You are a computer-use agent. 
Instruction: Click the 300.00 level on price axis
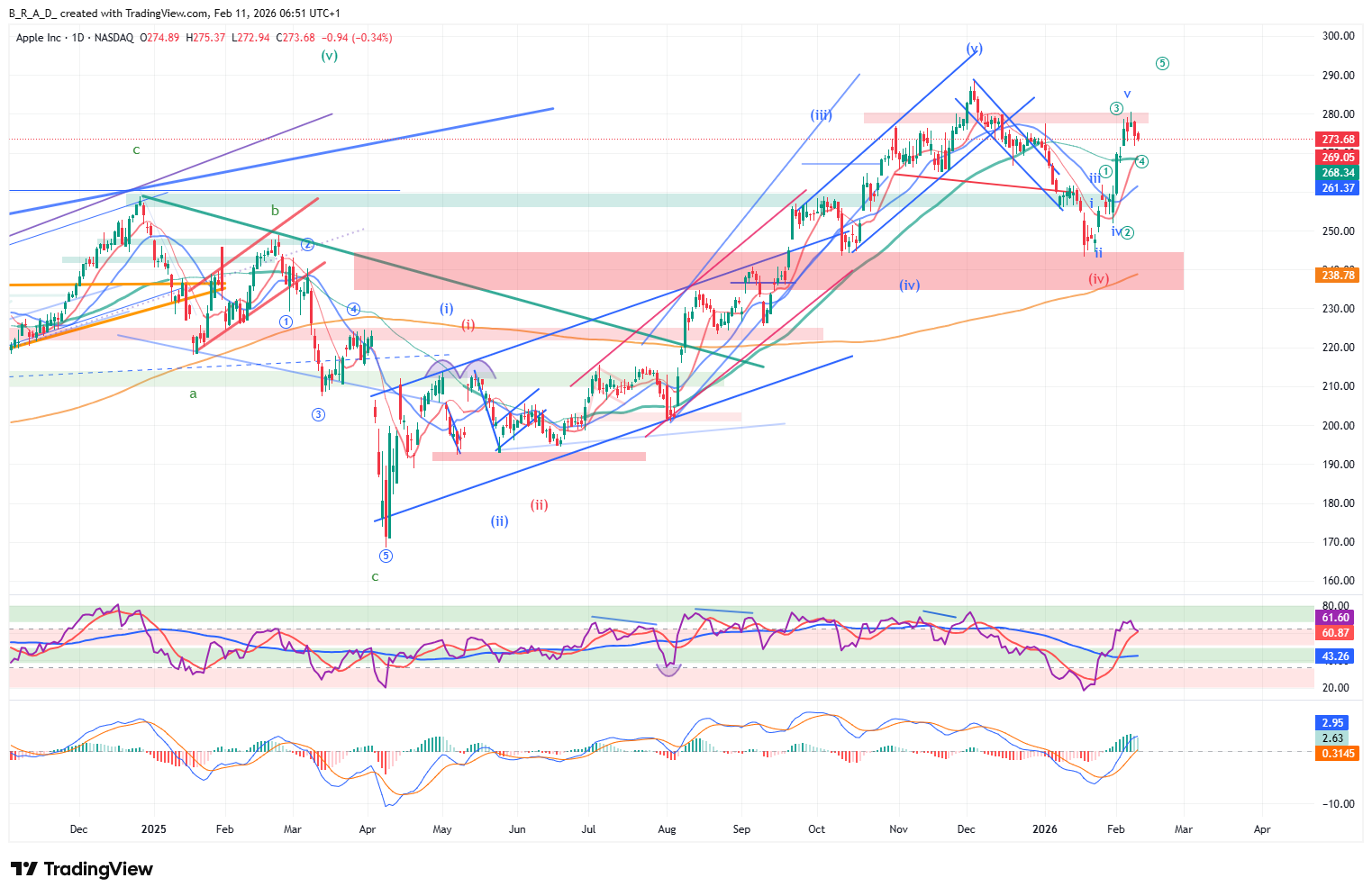[1338, 36]
